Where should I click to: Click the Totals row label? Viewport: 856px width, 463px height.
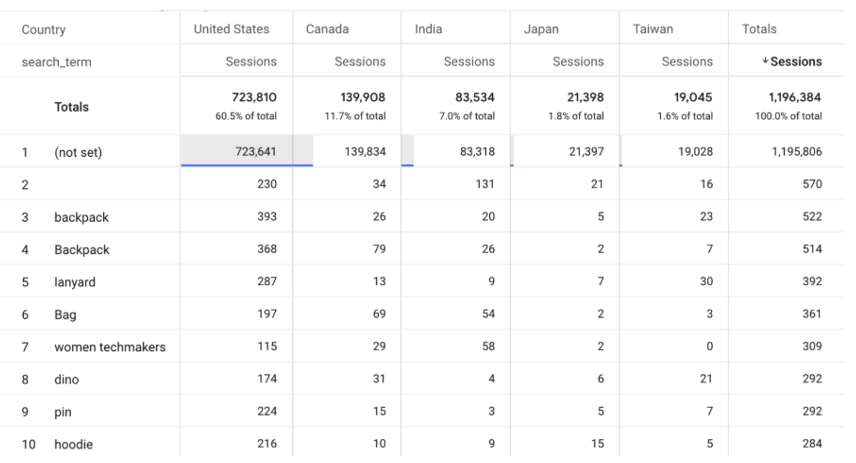click(x=72, y=107)
